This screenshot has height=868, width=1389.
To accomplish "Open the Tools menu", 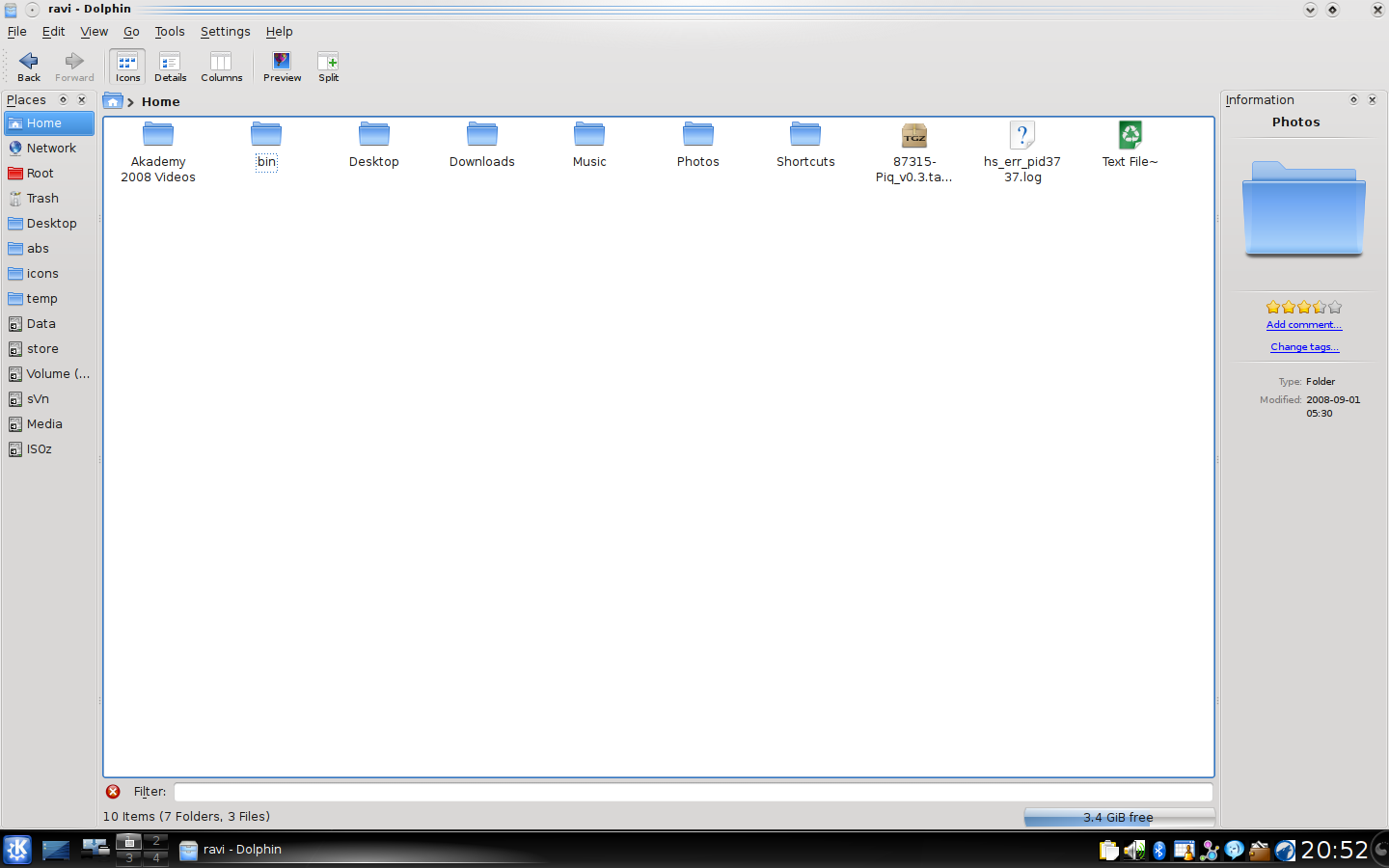I will click(x=170, y=32).
